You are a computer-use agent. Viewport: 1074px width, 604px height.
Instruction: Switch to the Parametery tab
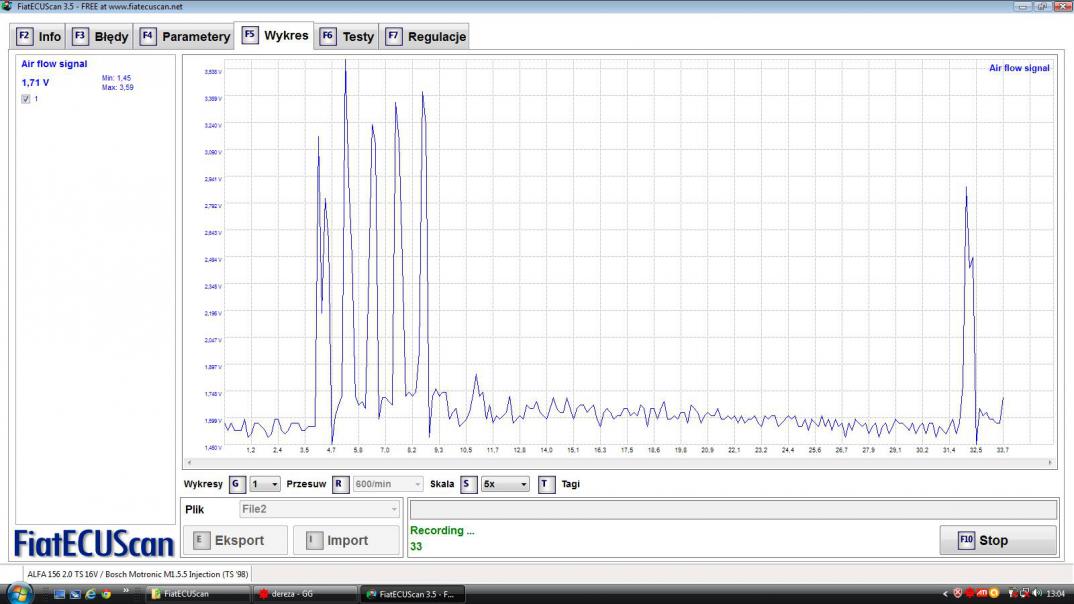coord(185,37)
